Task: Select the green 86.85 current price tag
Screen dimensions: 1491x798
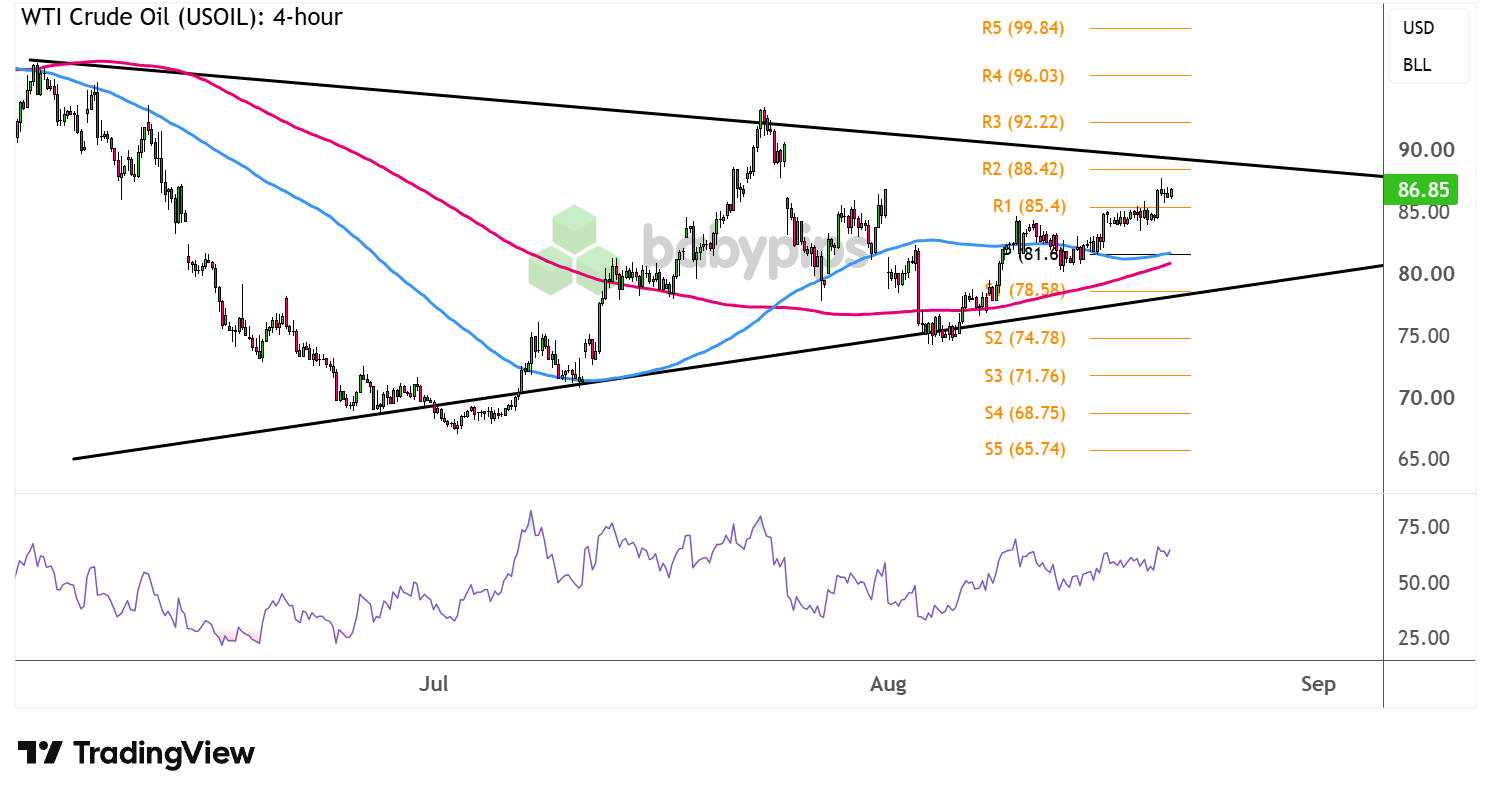Action: 1420,188
